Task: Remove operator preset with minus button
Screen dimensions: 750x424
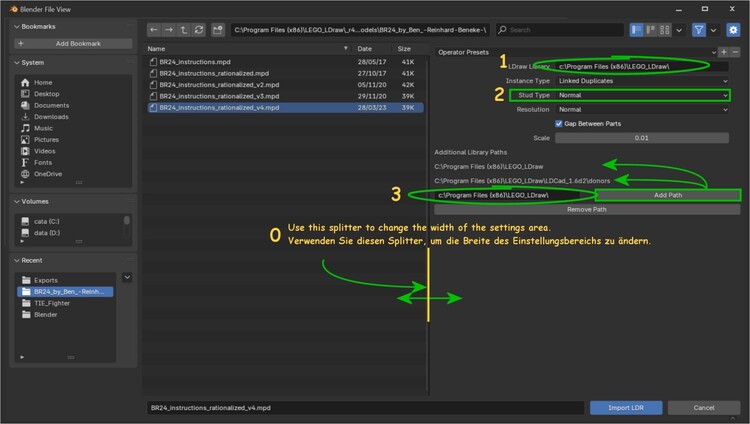Action: (x=735, y=51)
